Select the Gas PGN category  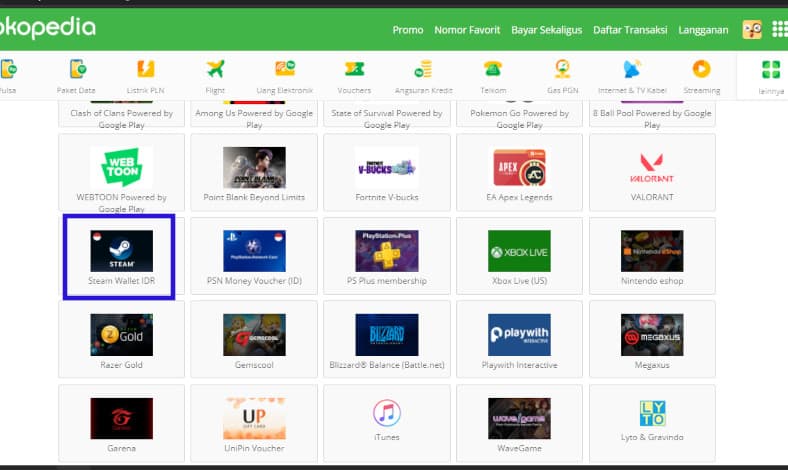click(x=562, y=76)
